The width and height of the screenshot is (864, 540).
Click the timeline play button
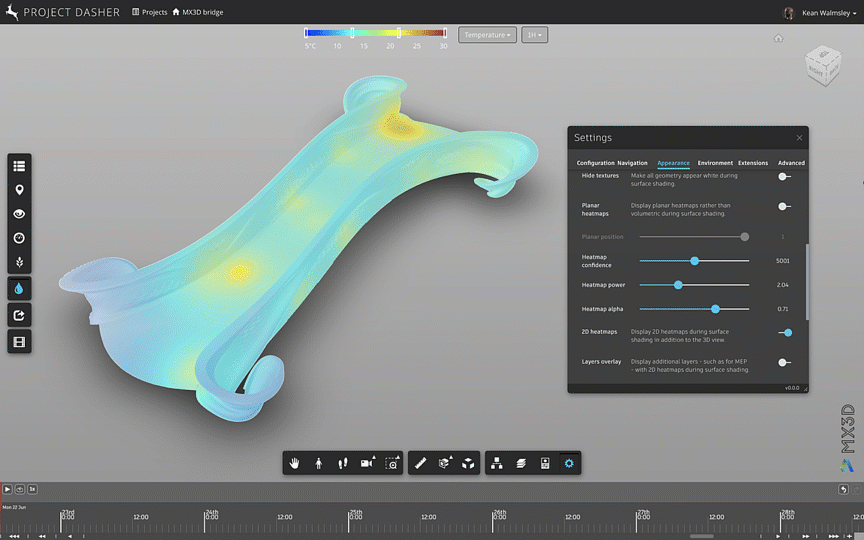[x=7, y=489]
